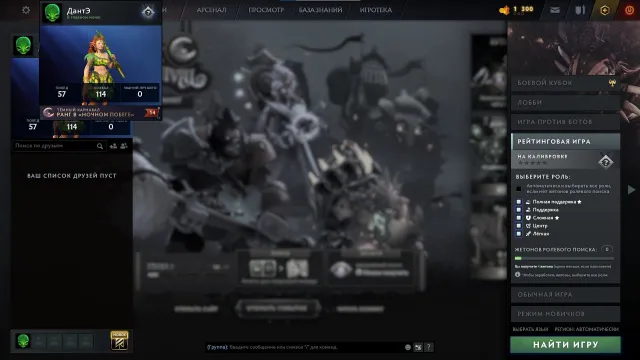Check the Центр role checkbox
This screenshot has height=360, width=640.
click(x=518, y=226)
